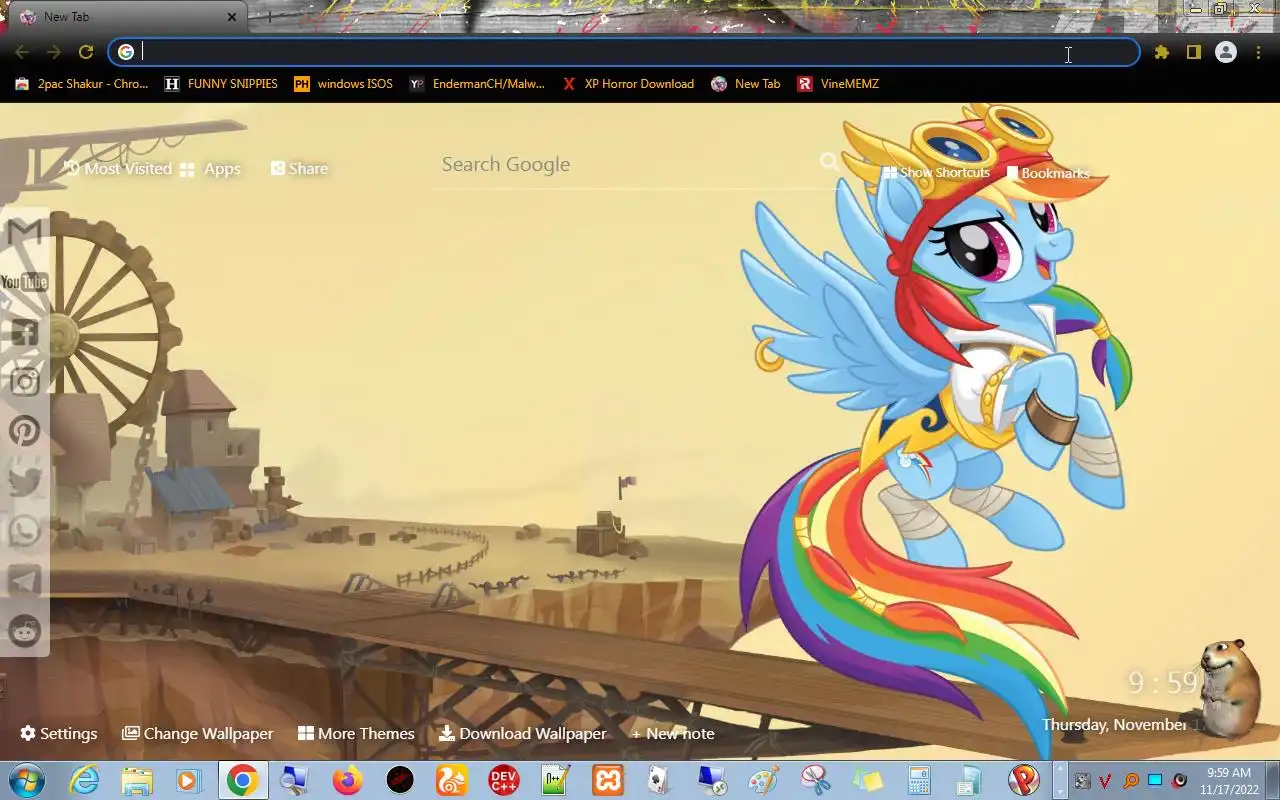Click the 9:59 clock widget
Viewport: 1280px width, 800px height.
tap(1162, 683)
